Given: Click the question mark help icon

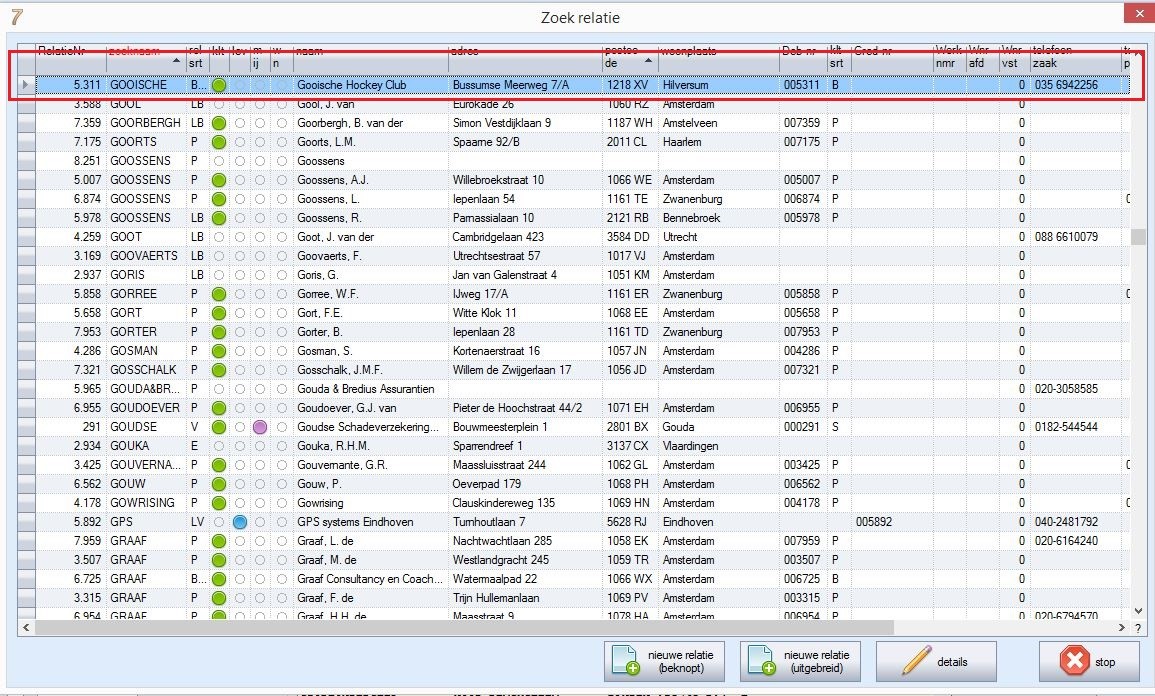Looking at the screenshot, I should click(x=1138, y=628).
